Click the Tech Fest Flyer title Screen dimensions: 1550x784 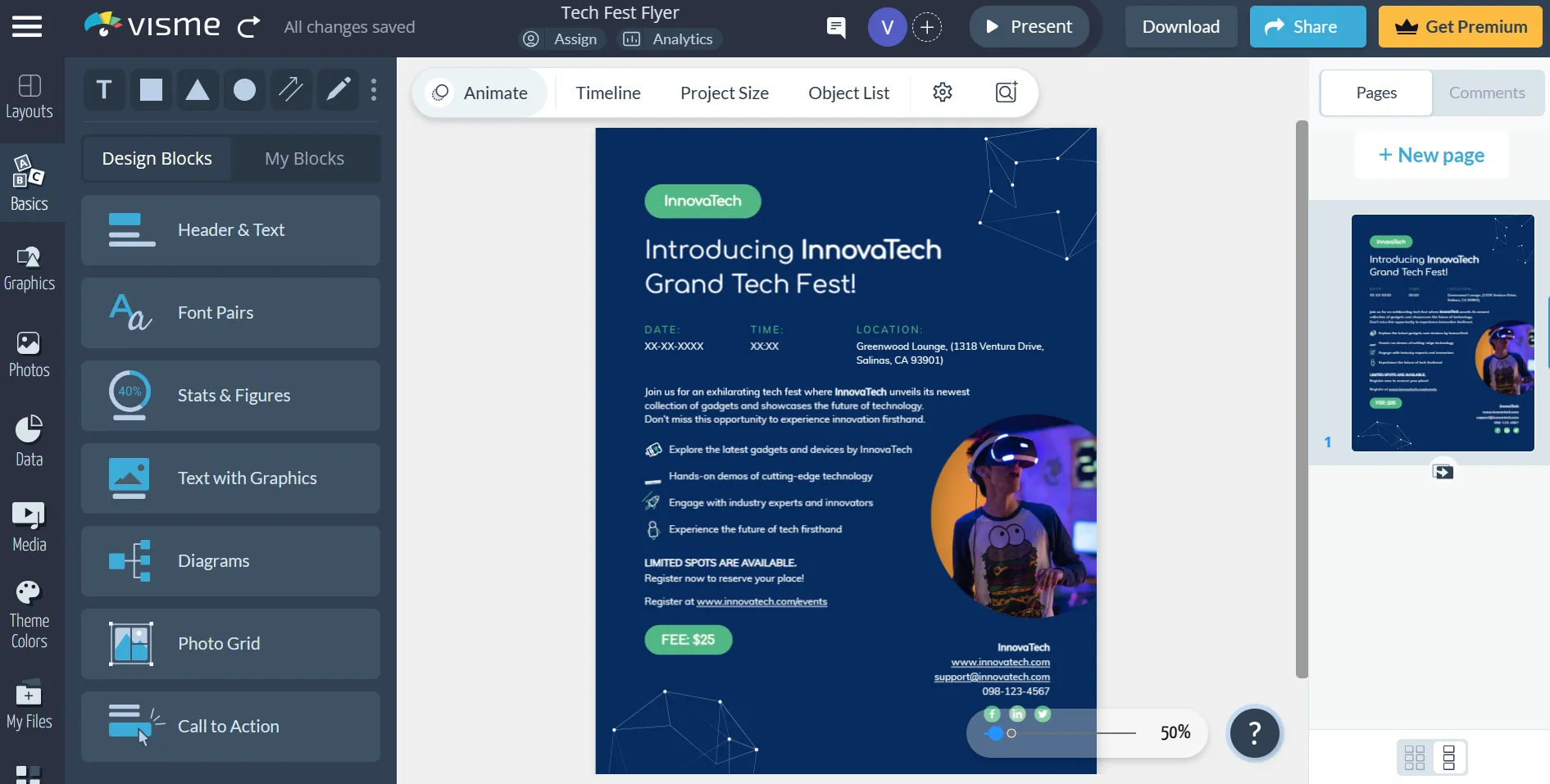tap(620, 12)
